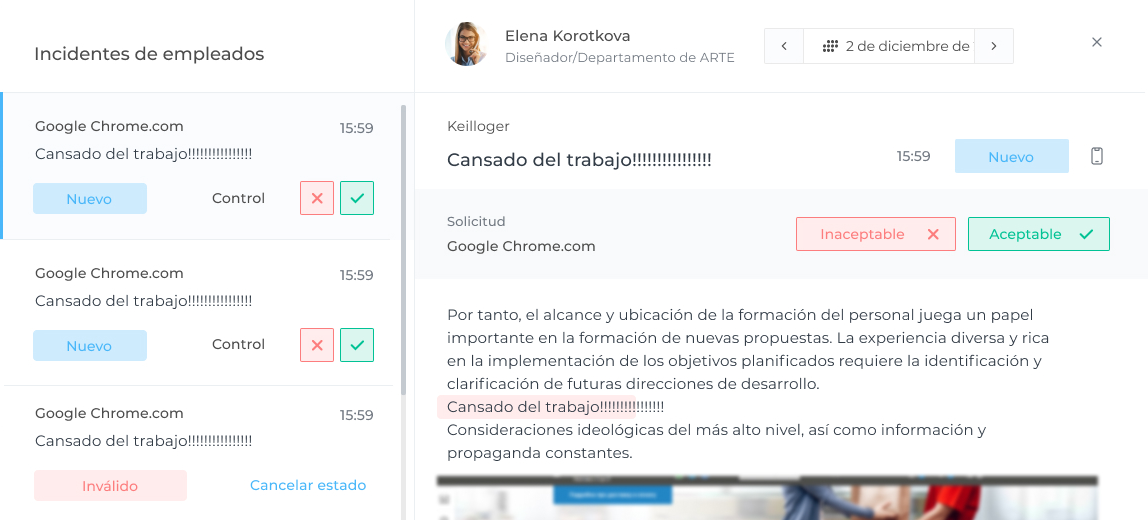Go to next date with right chevron

point(994,46)
